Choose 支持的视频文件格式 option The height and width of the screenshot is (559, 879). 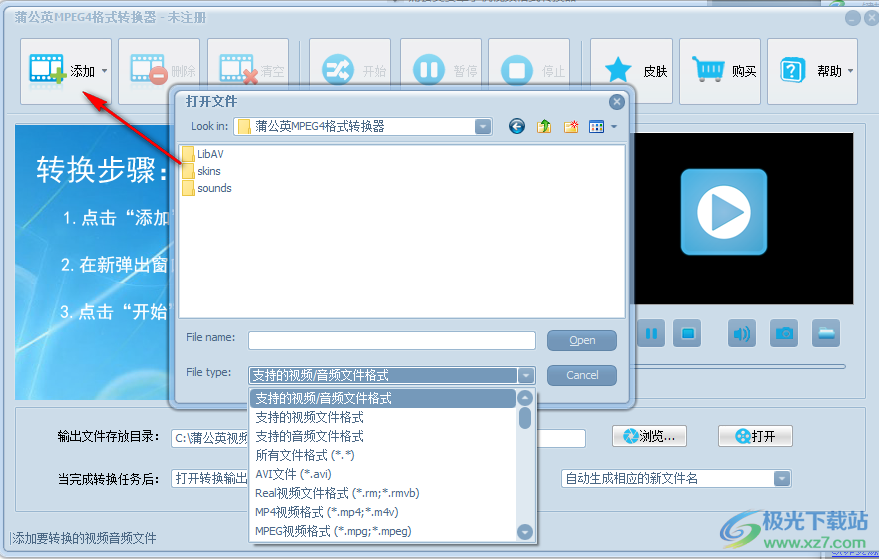[x=383, y=418]
